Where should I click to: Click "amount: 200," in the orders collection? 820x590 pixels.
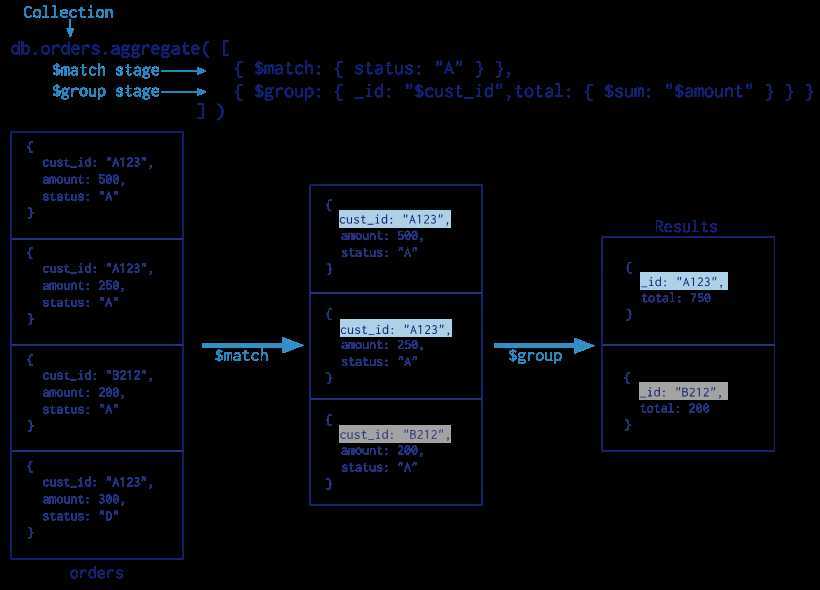click(84, 393)
